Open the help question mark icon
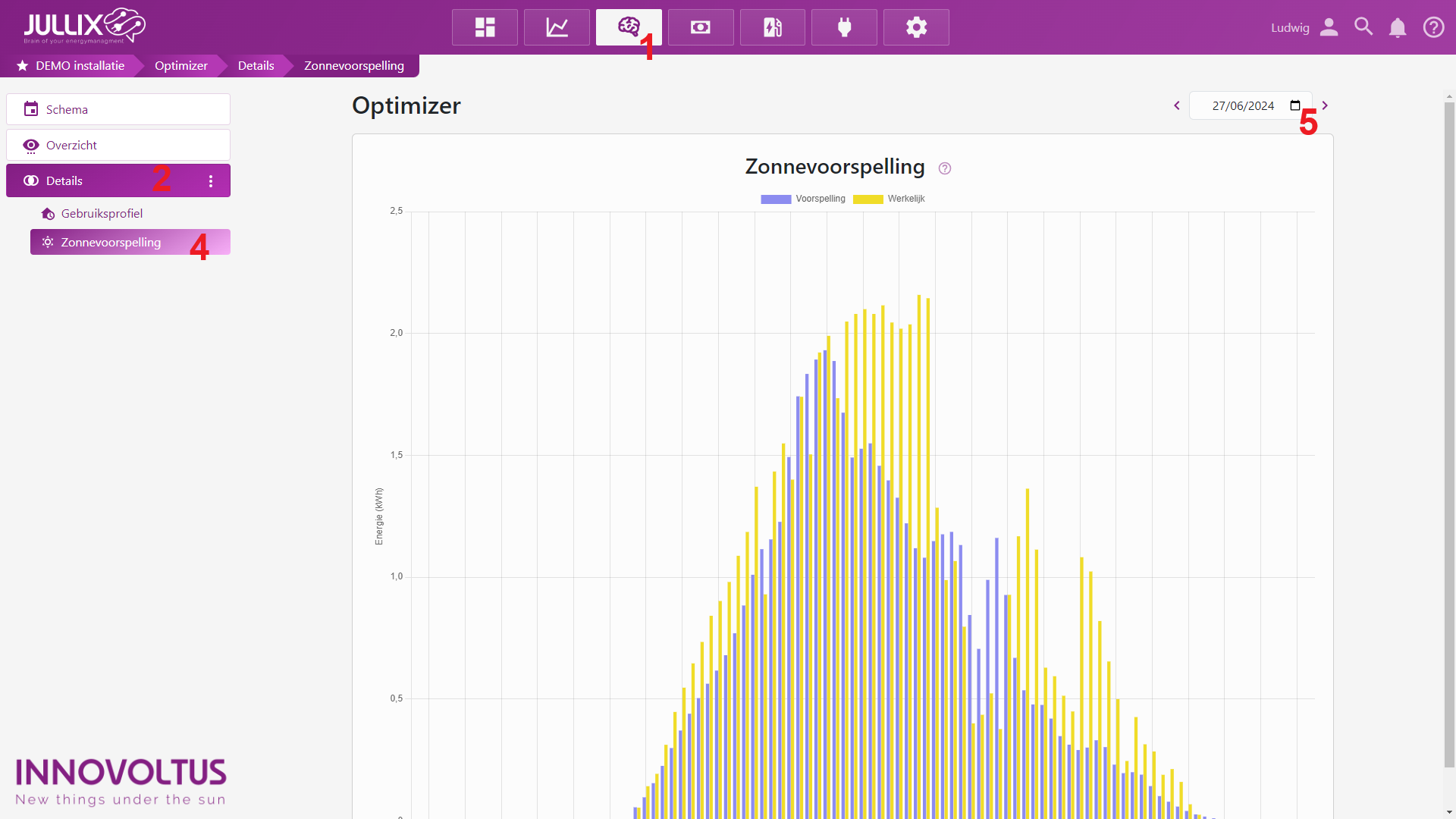This screenshot has width=1456, height=819. (x=1432, y=27)
